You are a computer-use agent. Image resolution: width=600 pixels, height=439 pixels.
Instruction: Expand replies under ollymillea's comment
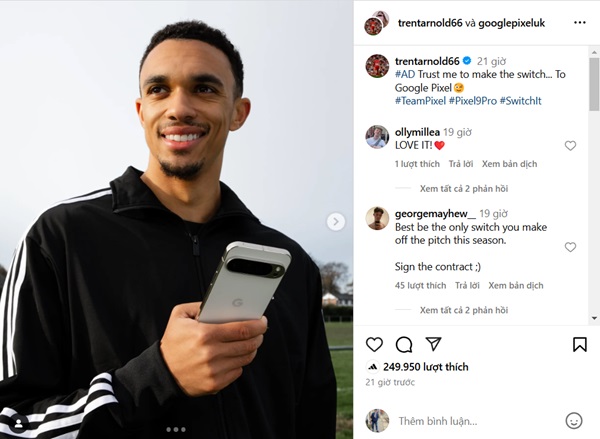[x=464, y=188]
